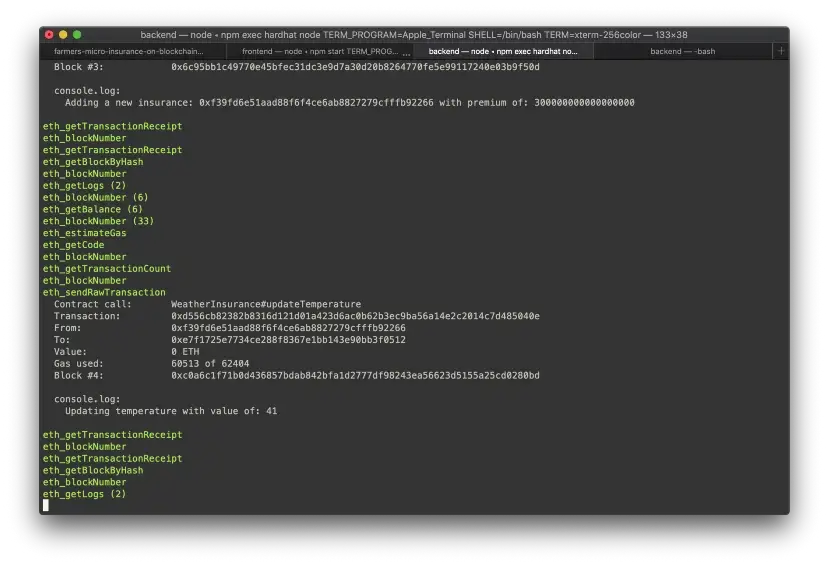Click the Block #3 hash value

(x=355, y=67)
